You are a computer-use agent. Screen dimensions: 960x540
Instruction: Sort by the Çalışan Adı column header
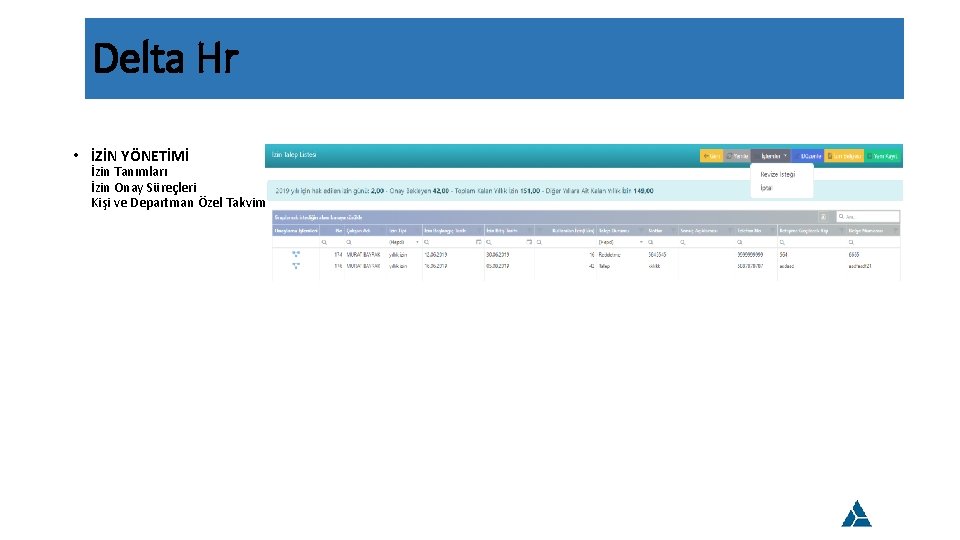pos(366,231)
